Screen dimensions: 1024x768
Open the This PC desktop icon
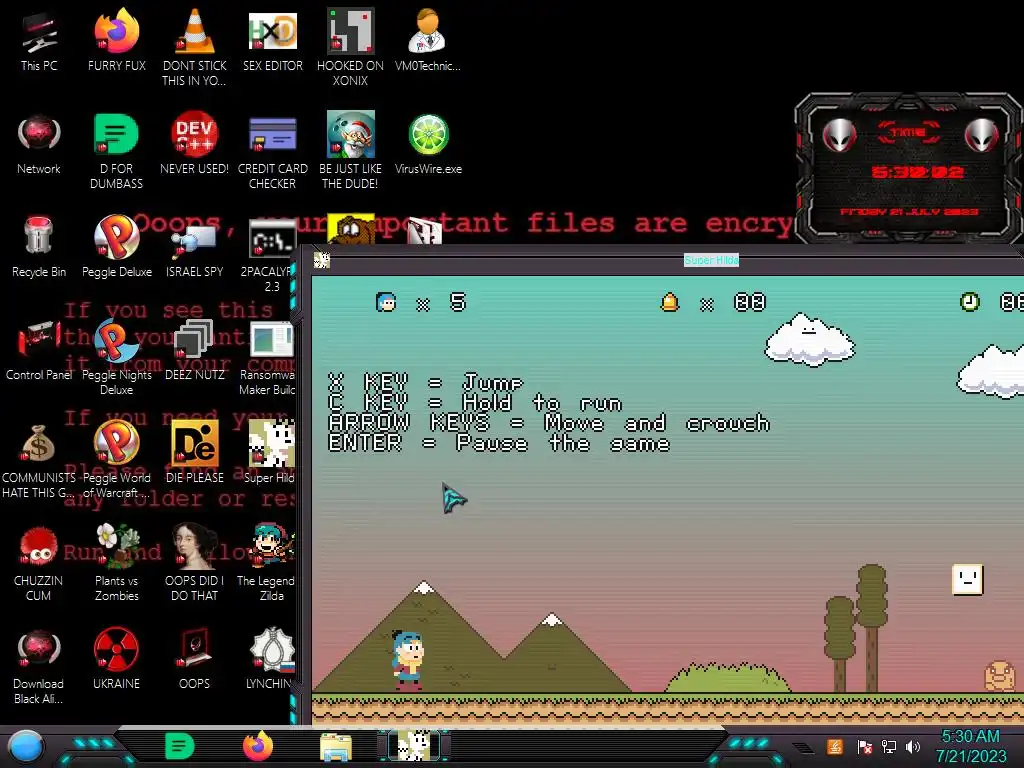tap(39, 40)
